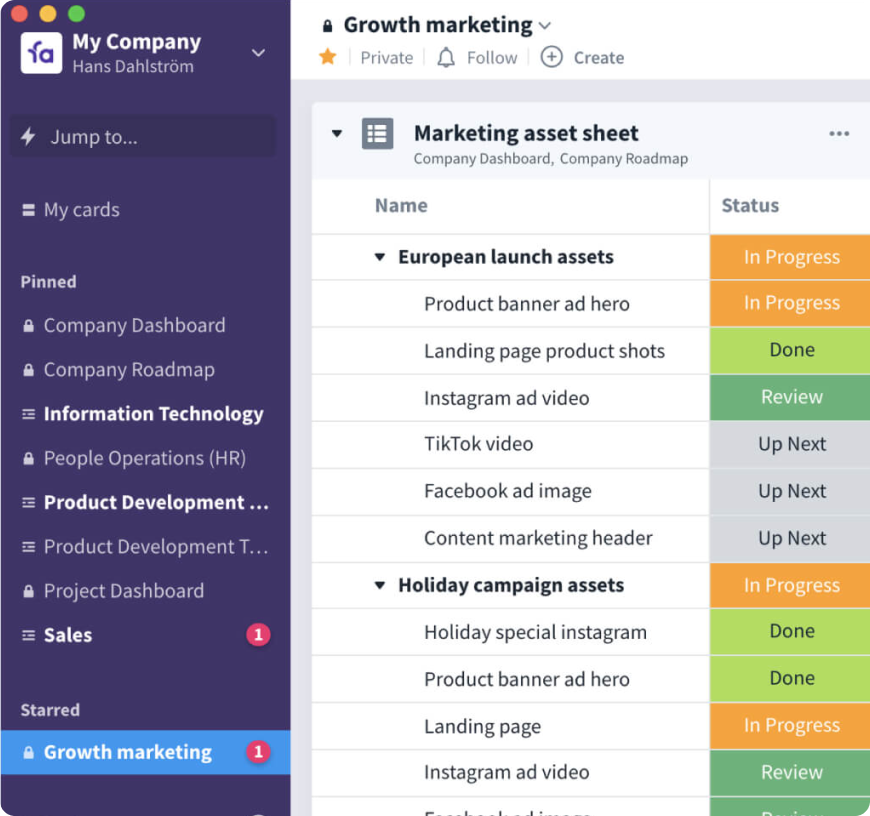Select Company Roadmap in the pinned list
This screenshot has height=816, width=870.
(x=129, y=369)
